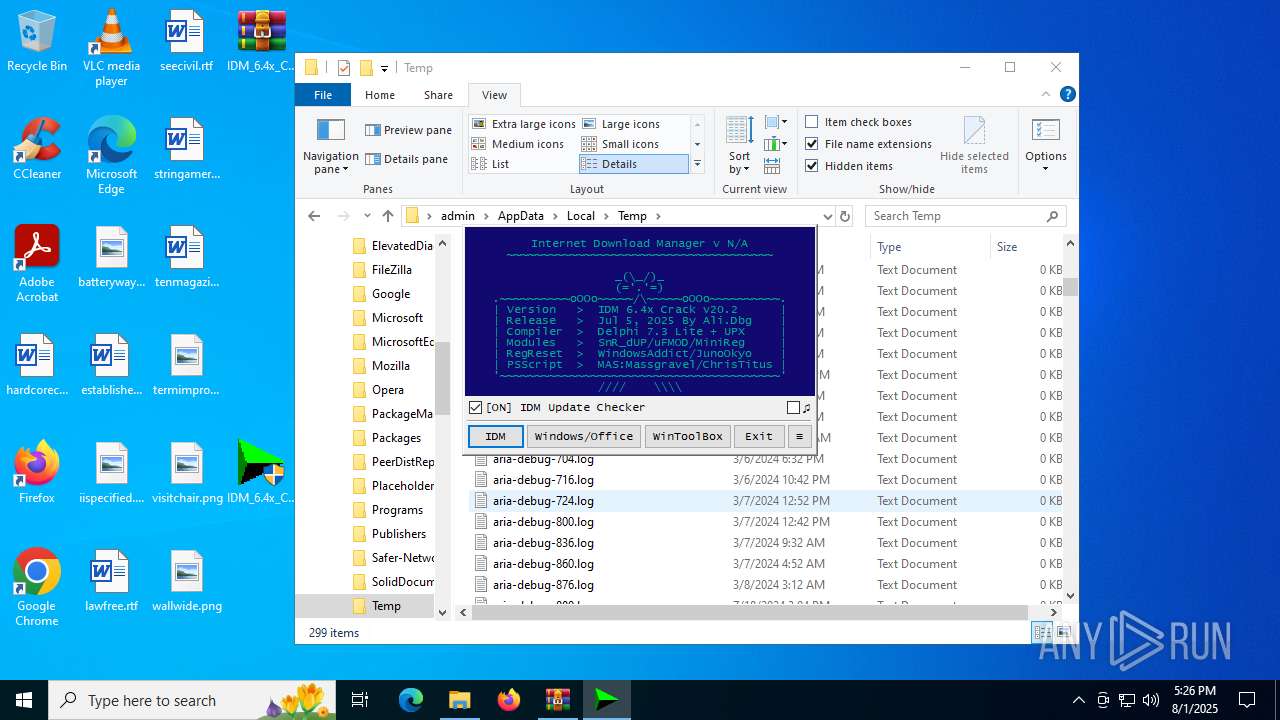Image resolution: width=1280 pixels, height=720 pixels.
Task: Expand the Layout gallery more arrow
Action: 697,164
